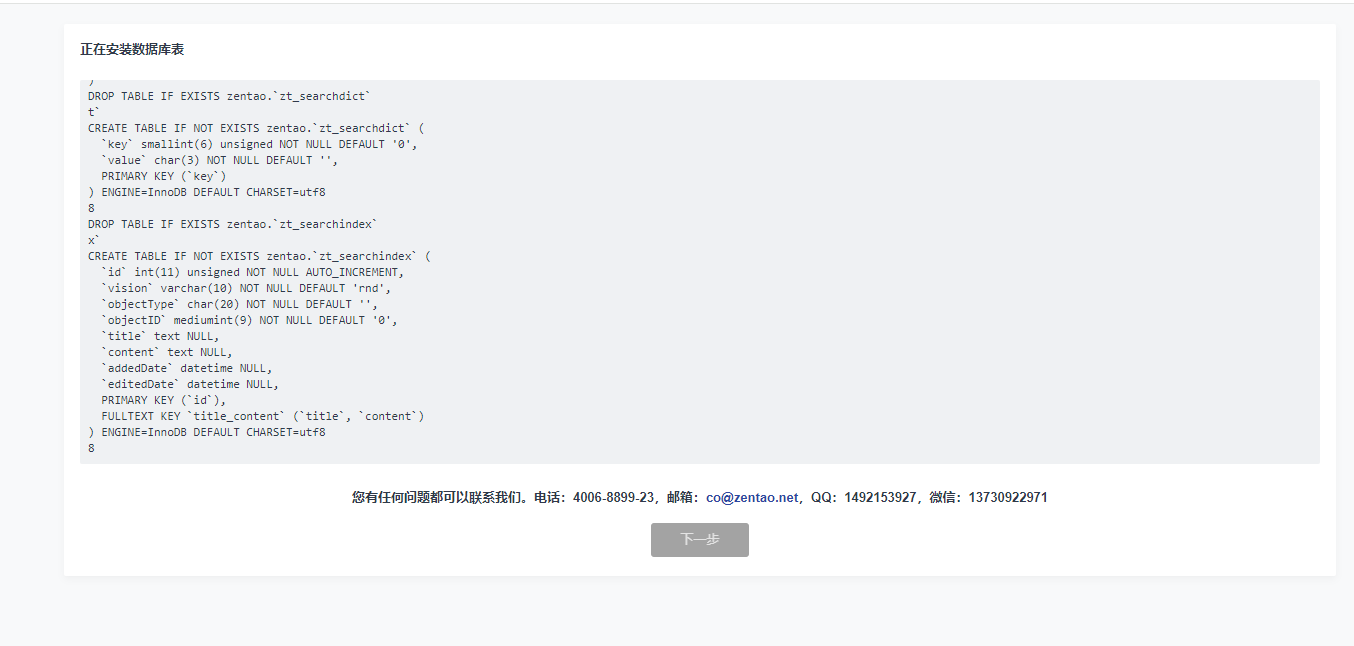Image resolution: width=1354 pixels, height=646 pixels.
Task: Click the `editedDate` datetime NULL line
Action: (190, 384)
